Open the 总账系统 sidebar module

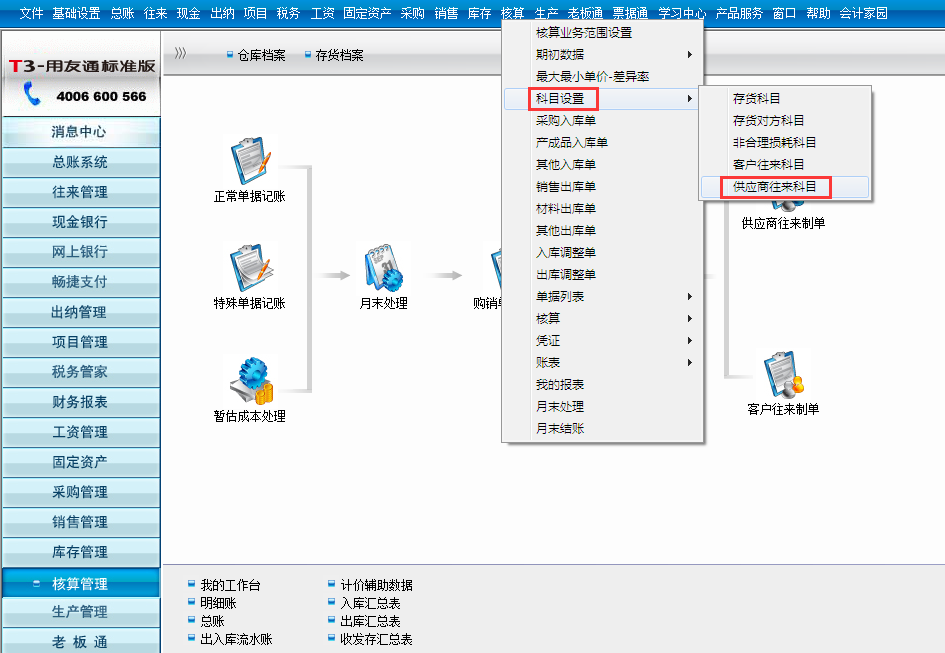(x=80, y=162)
